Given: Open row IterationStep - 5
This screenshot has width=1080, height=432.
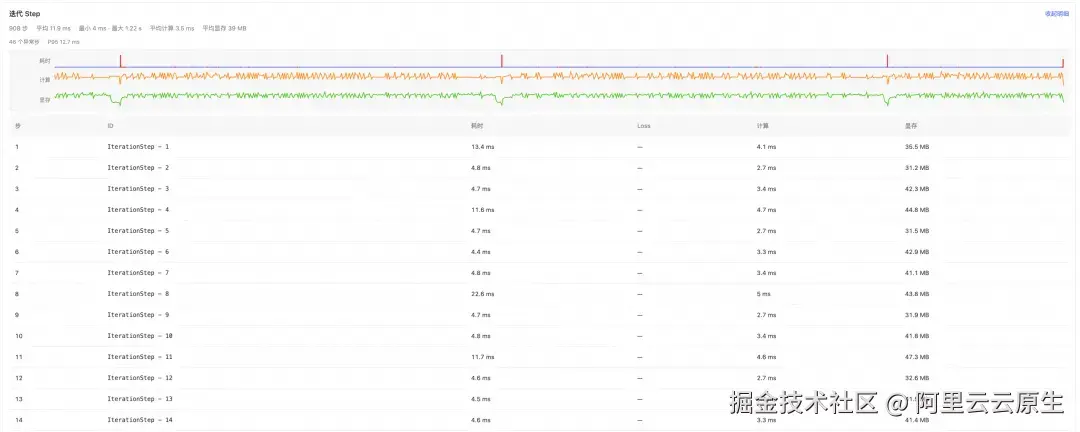Looking at the screenshot, I should (539, 231).
